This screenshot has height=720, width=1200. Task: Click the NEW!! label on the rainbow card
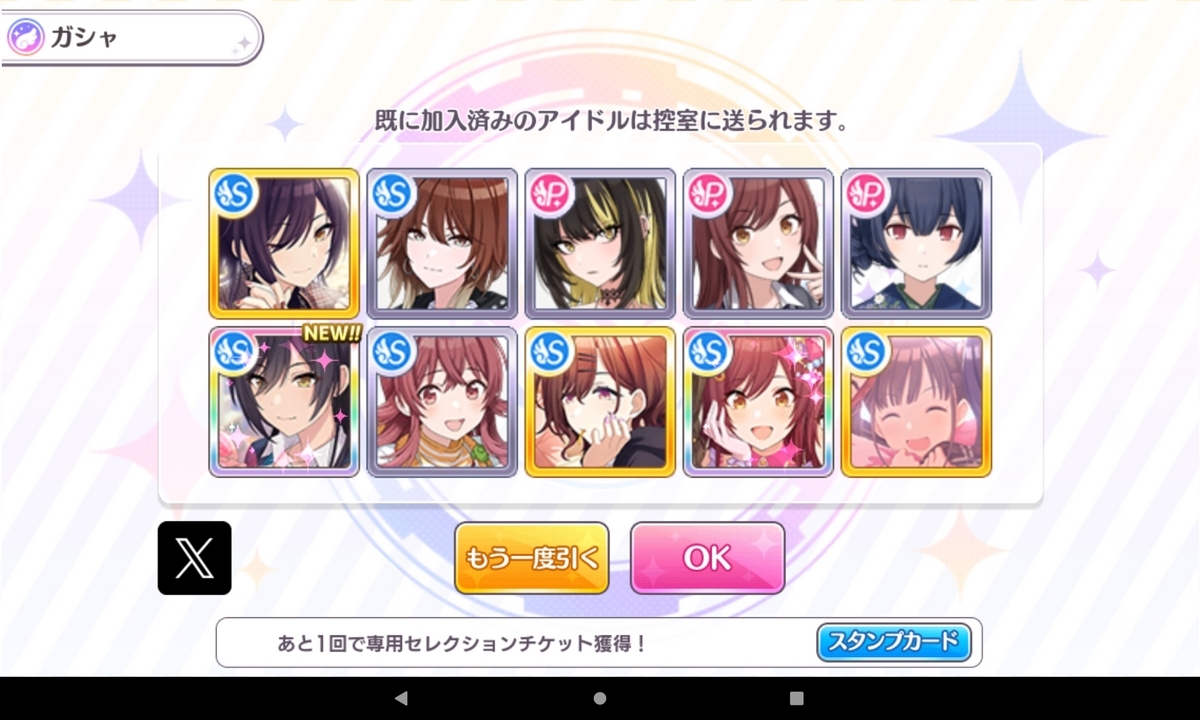coord(331,333)
